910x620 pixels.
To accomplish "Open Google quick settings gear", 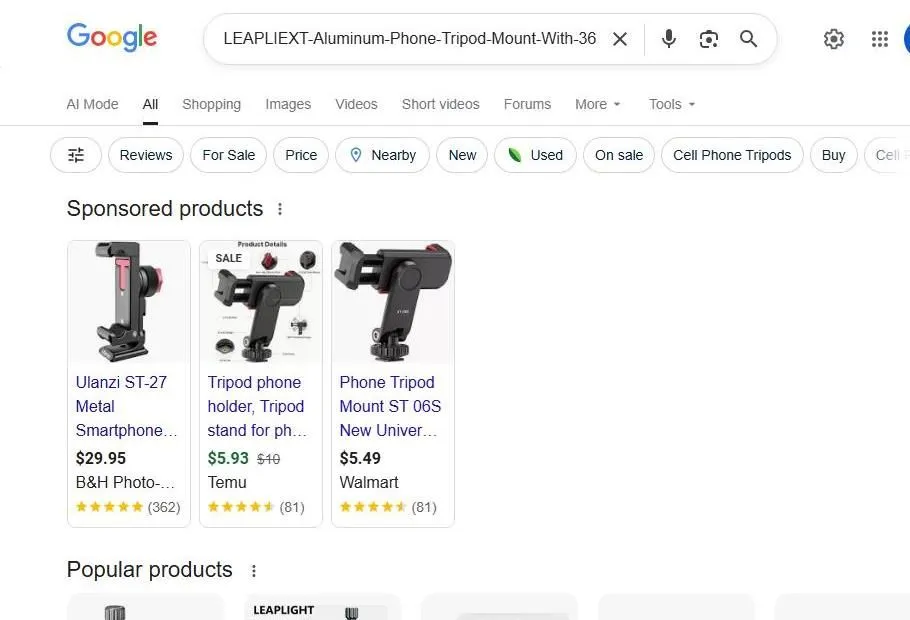I will click(x=834, y=39).
